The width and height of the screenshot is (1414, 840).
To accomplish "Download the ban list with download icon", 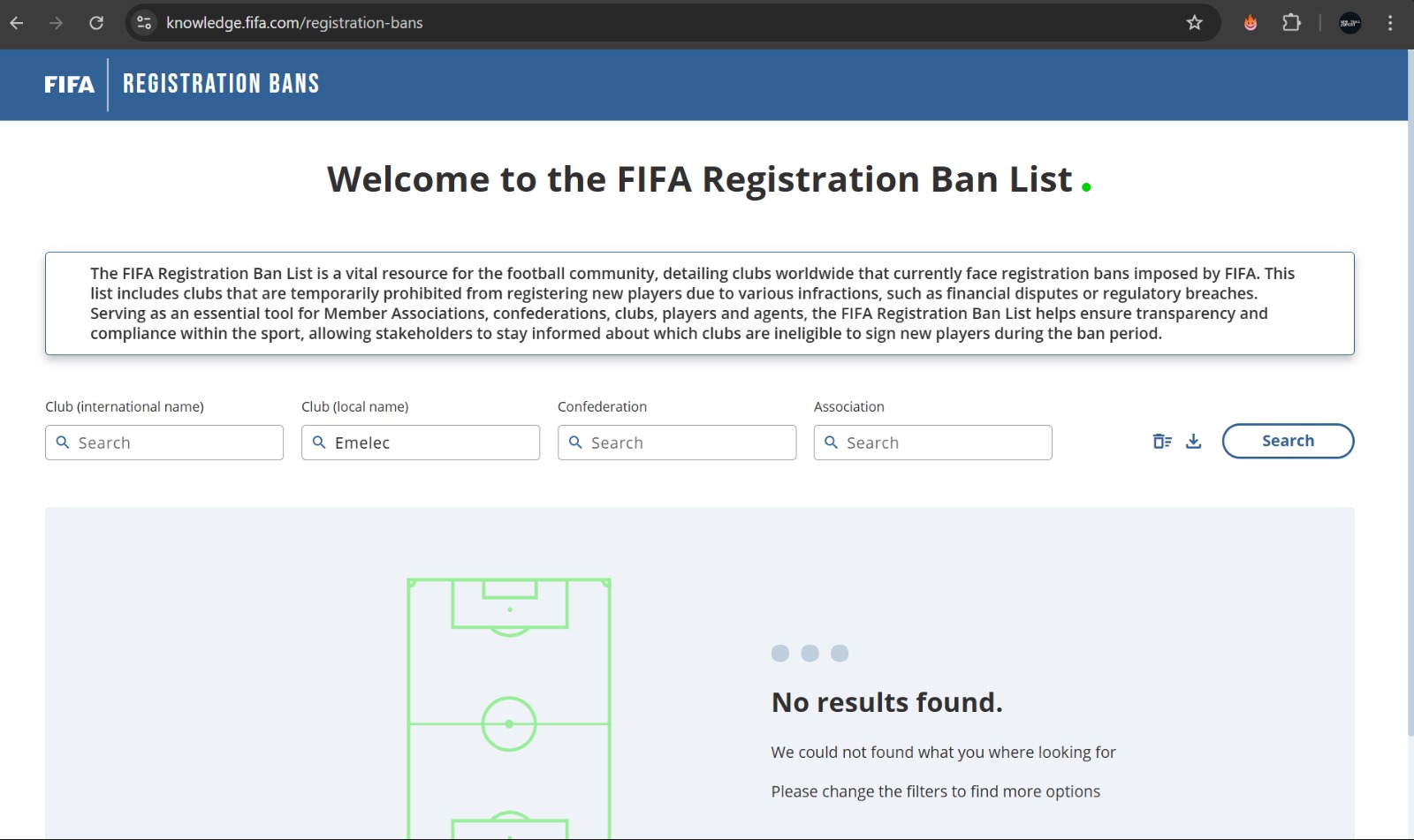I will tap(1193, 441).
